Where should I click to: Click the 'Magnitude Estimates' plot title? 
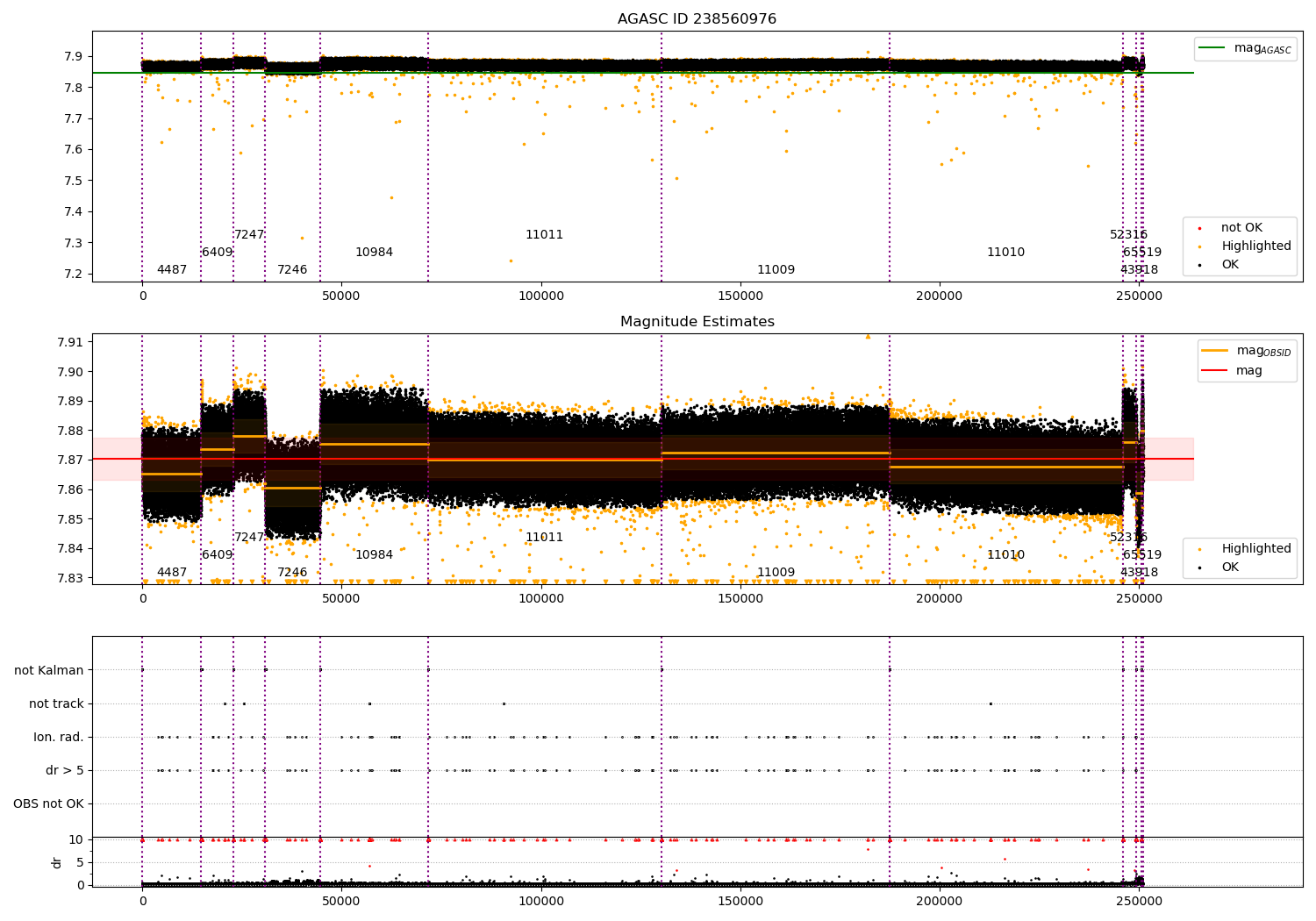coord(697,322)
